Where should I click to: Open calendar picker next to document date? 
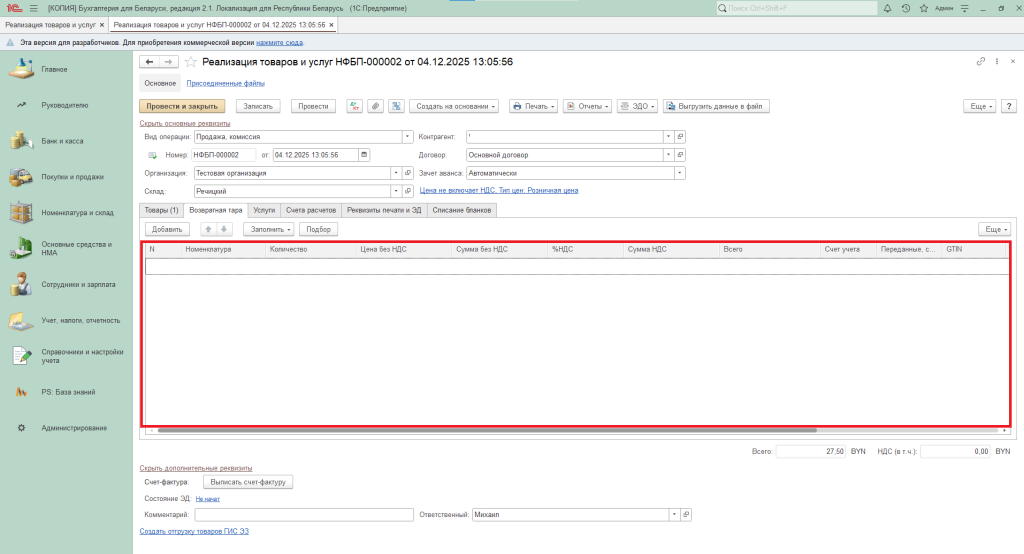(x=364, y=155)
